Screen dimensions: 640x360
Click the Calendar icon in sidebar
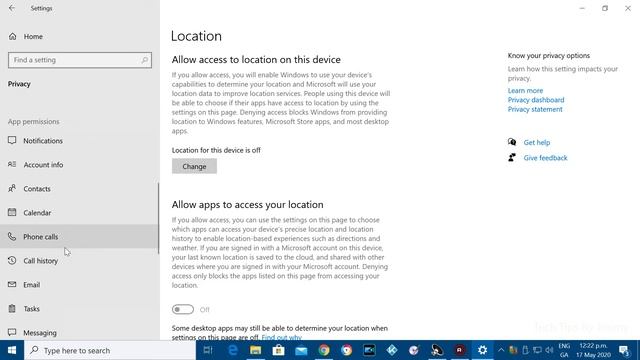[12, 212]
